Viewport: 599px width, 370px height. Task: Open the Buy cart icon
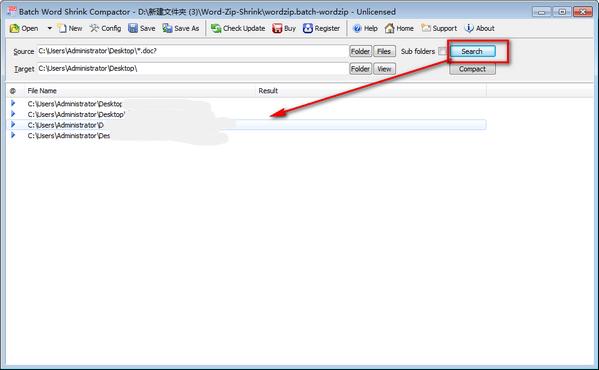(x=277, y=28)
